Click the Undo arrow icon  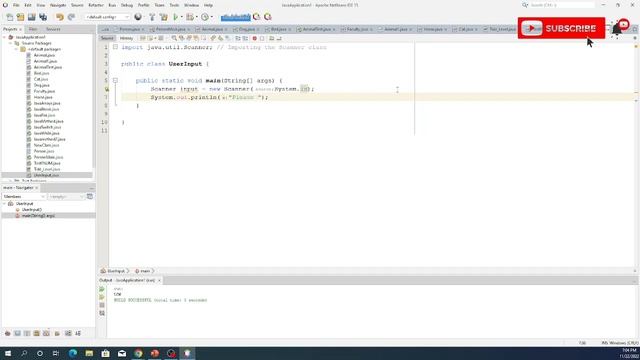click(60, 17)
